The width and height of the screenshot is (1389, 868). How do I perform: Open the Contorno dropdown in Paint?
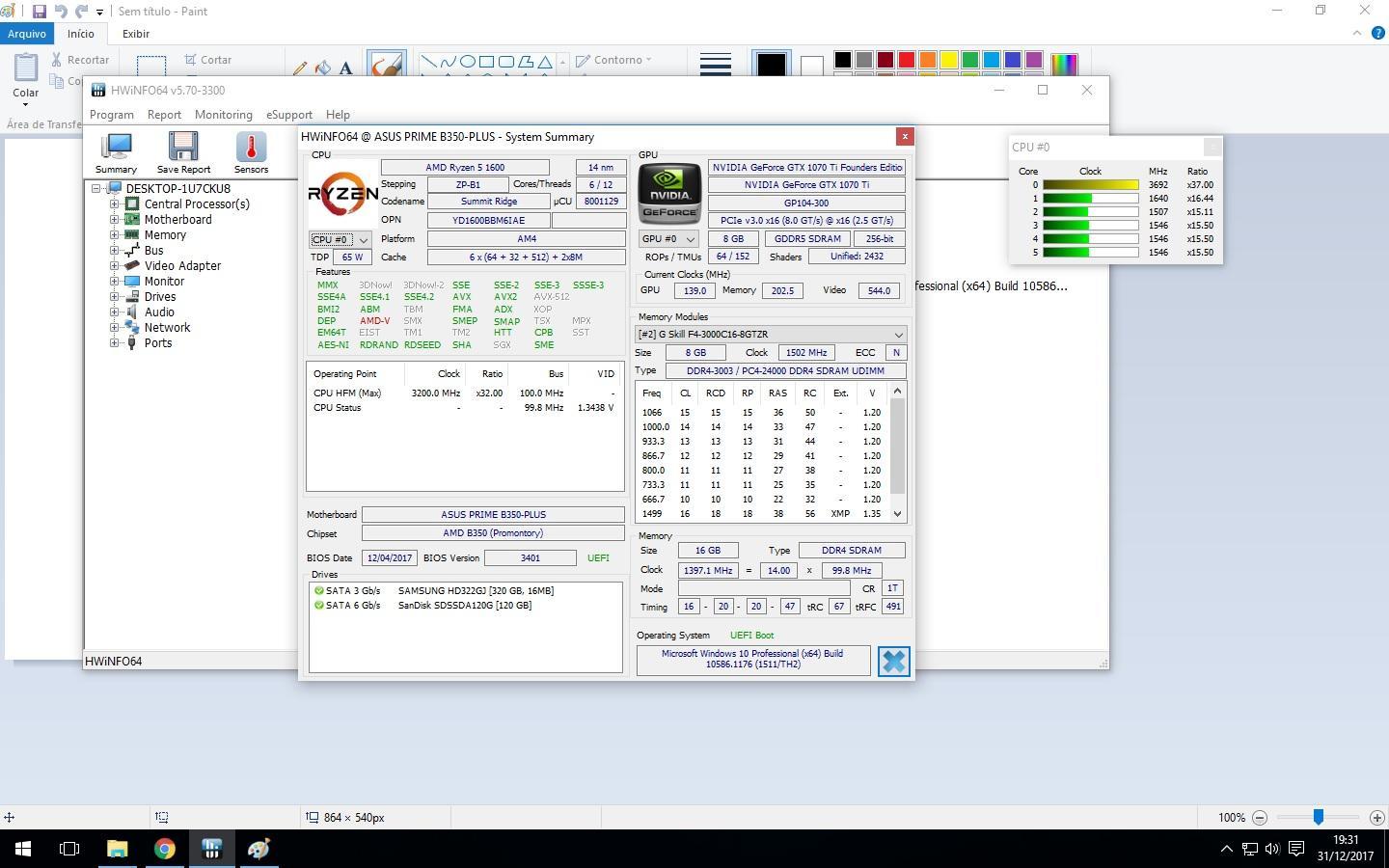pyautogui.click(x=613, y=60)
